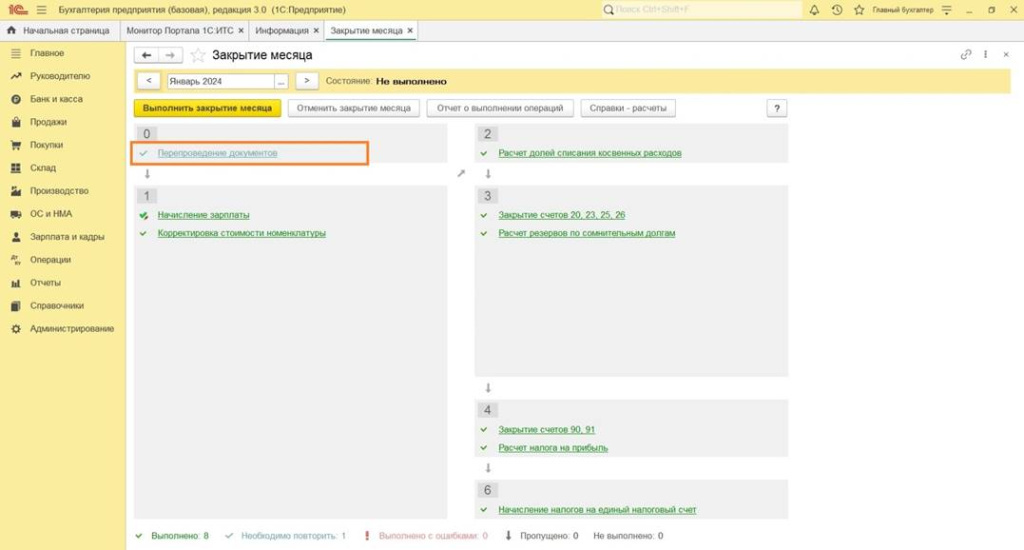Open the history clock icon
This screenshot has width=1024, height=550.
point(837,10)
